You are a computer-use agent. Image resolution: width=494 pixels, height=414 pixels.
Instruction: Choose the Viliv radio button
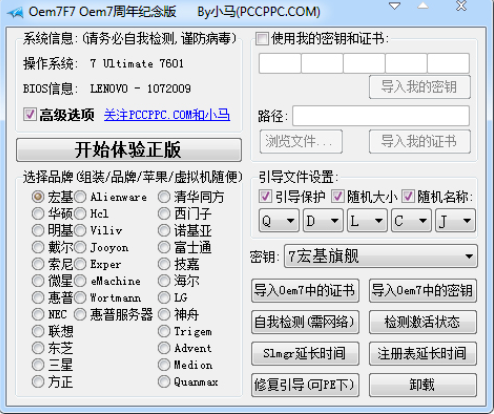coord(80,230)
